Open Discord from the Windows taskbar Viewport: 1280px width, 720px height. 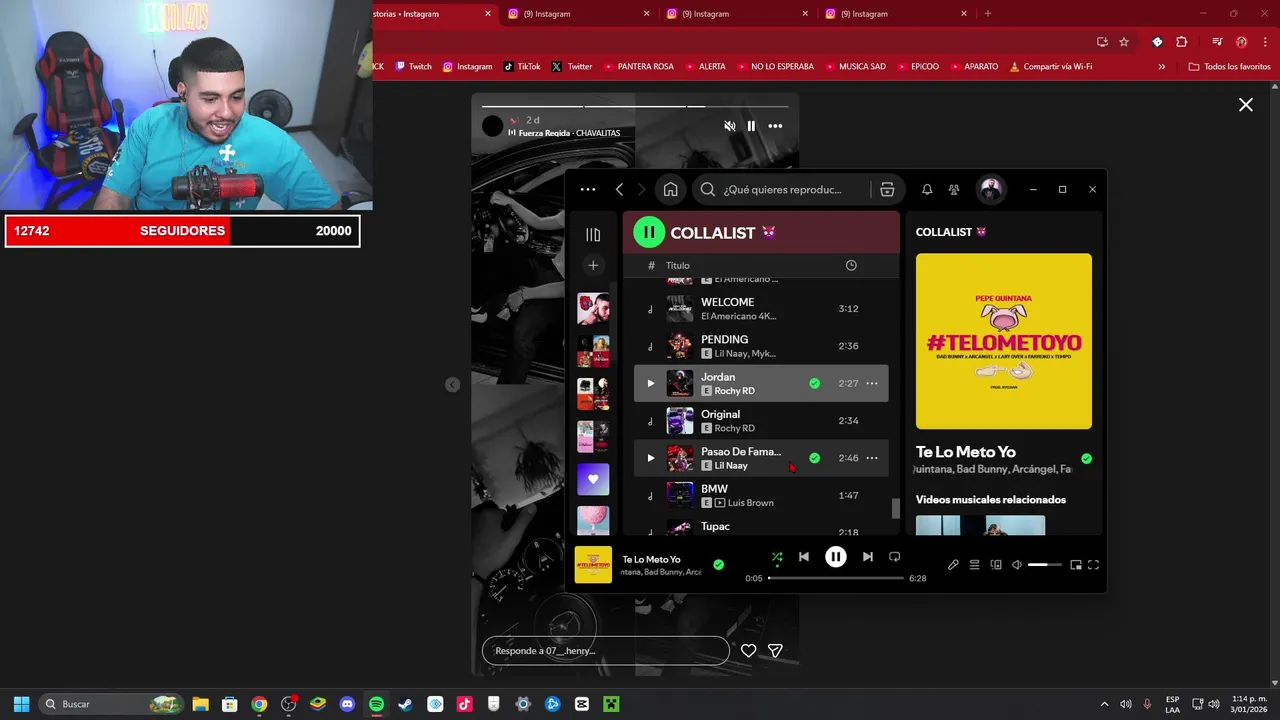point(347,704)
